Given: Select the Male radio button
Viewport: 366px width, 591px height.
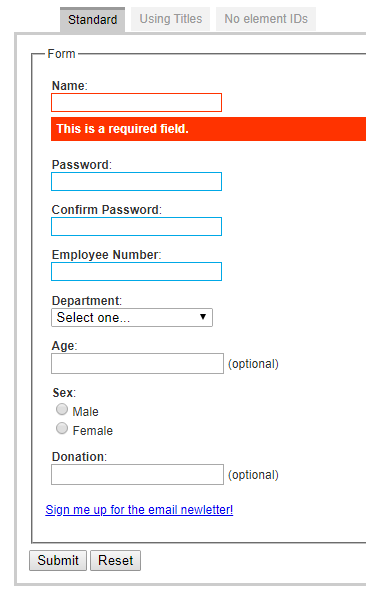Looking at the screenshot, I should 62,409.
